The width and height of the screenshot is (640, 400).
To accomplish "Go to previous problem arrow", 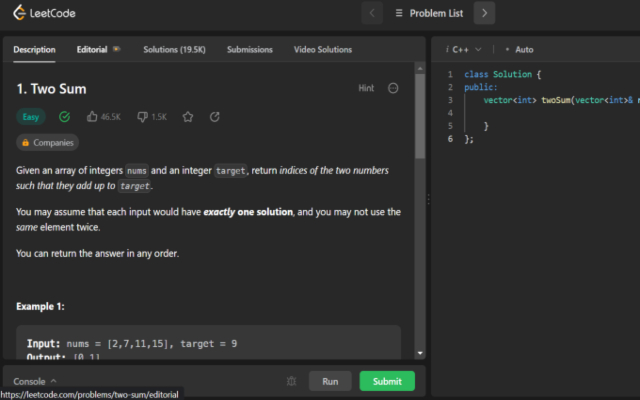I will (372, 13).
